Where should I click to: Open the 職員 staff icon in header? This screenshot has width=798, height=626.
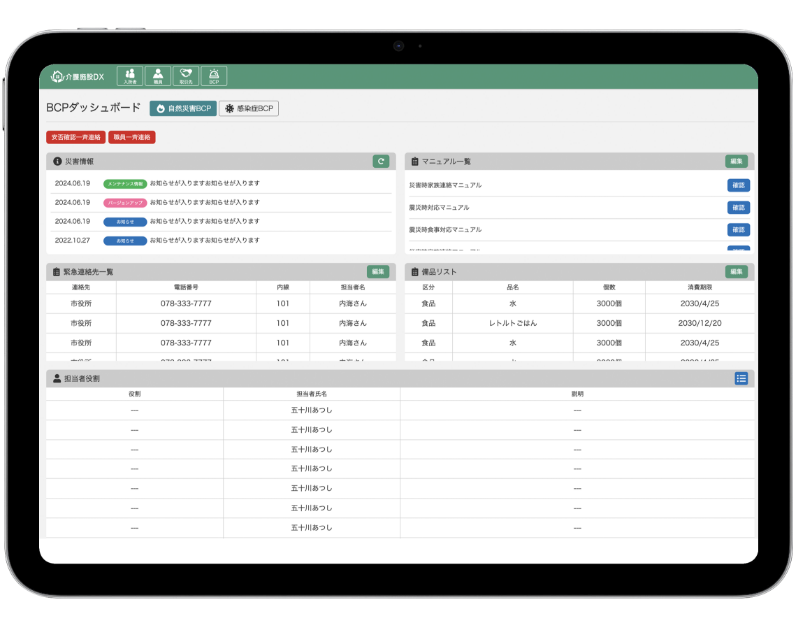(x=158, y=76)
